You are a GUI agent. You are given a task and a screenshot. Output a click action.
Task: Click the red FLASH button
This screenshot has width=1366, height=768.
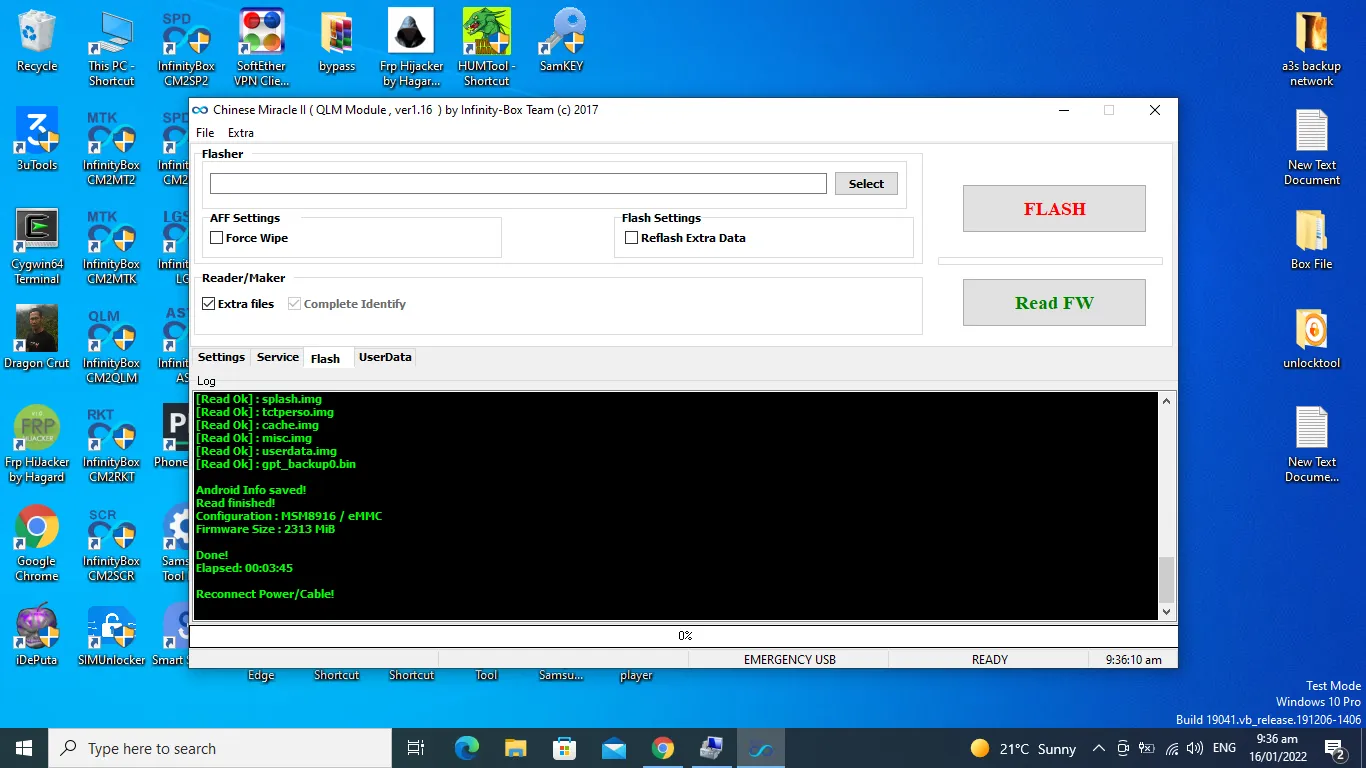tap(1054, 209)
